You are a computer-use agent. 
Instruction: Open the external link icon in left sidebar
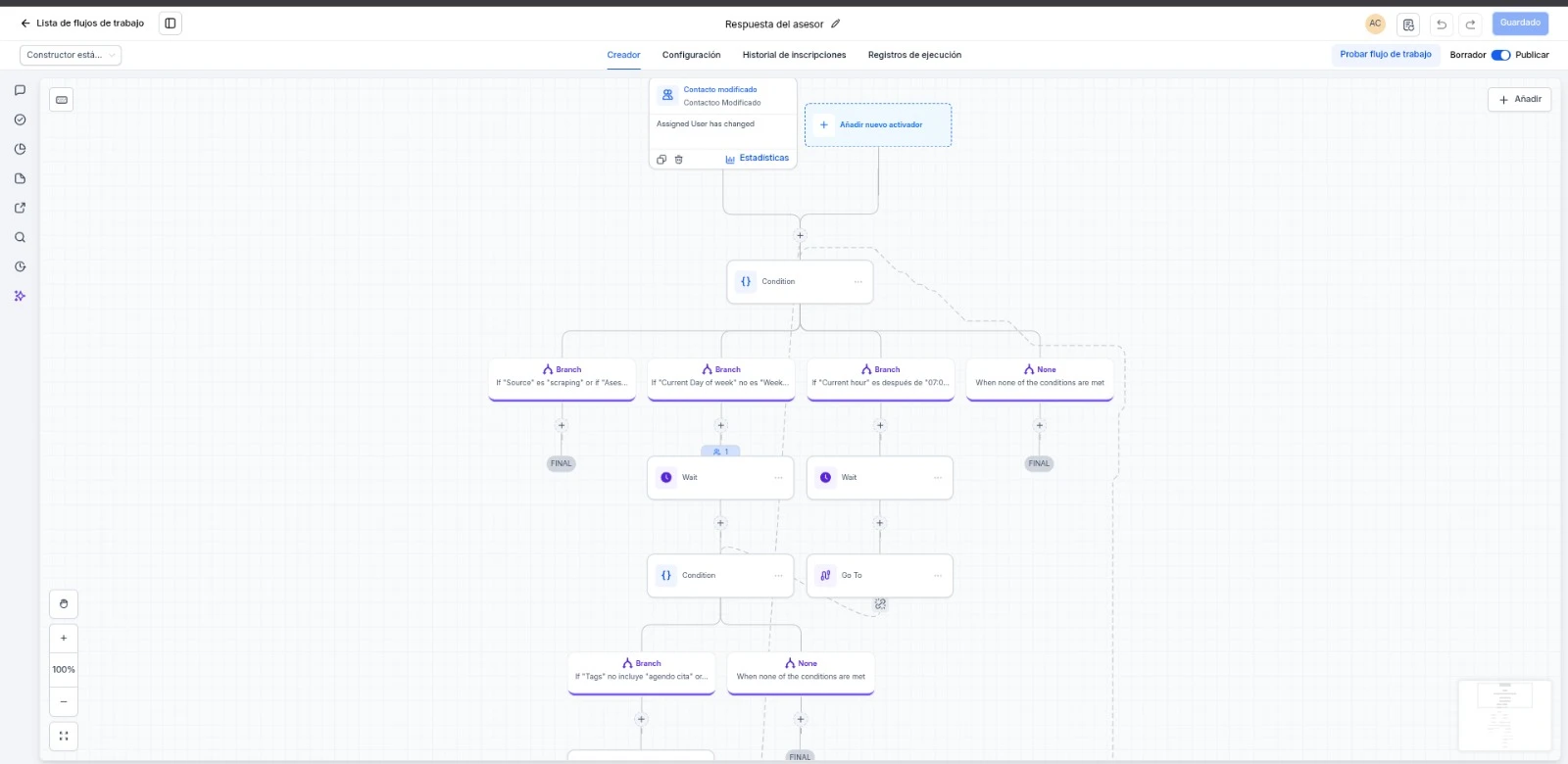coord(20,208)
